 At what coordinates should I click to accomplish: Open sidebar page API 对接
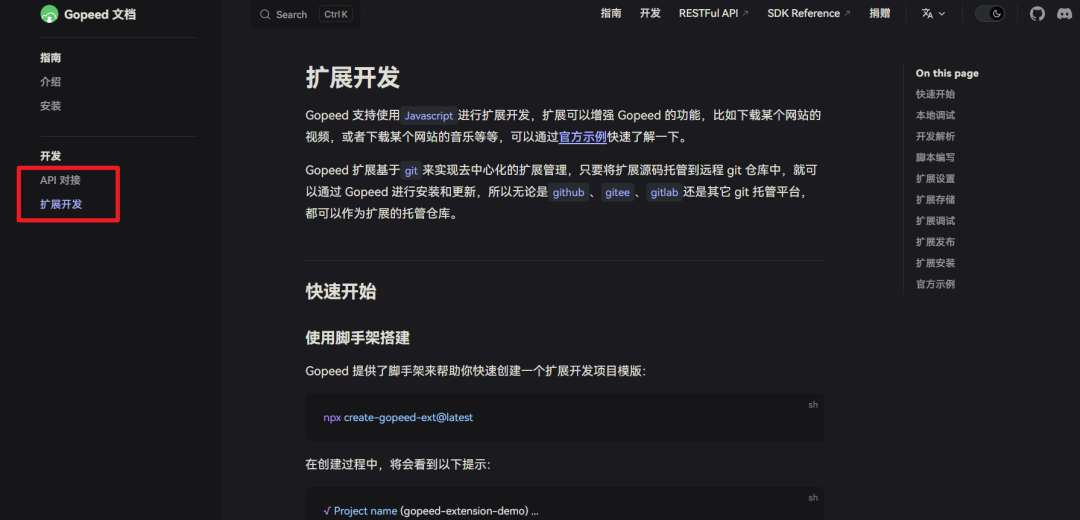click(x=61, y=180)
